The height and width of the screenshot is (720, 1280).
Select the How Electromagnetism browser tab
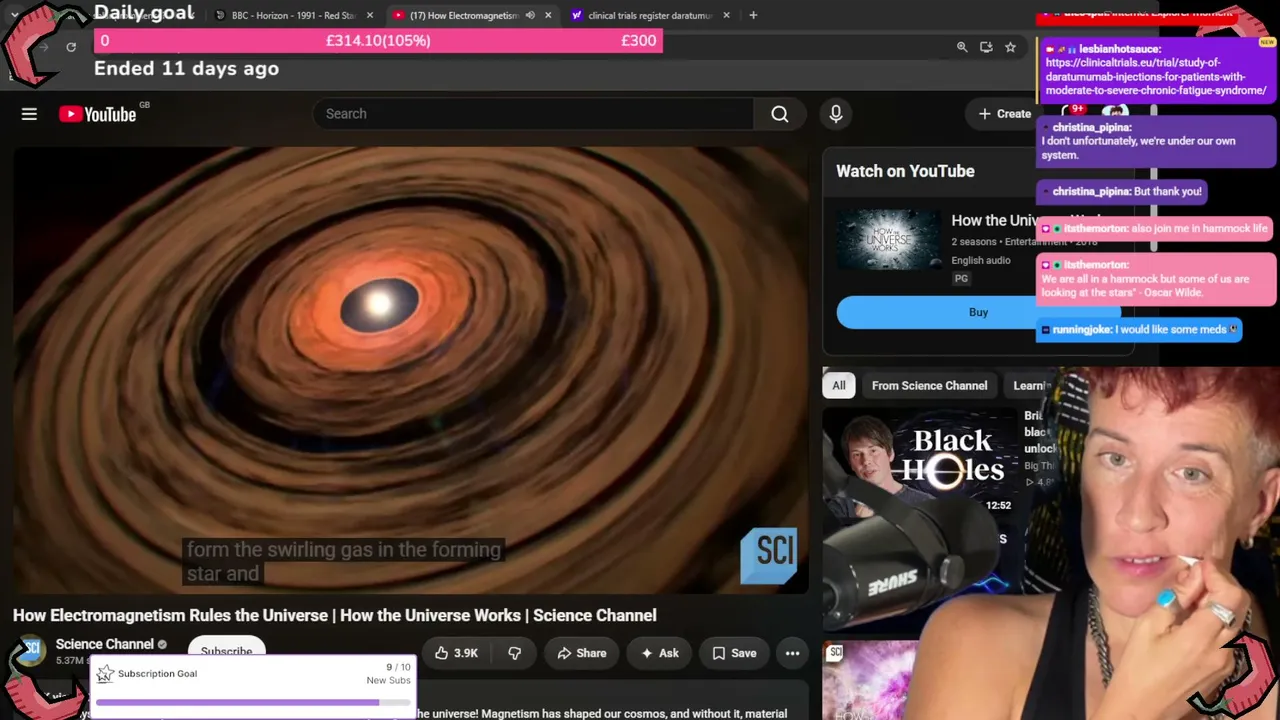[457, 15]
